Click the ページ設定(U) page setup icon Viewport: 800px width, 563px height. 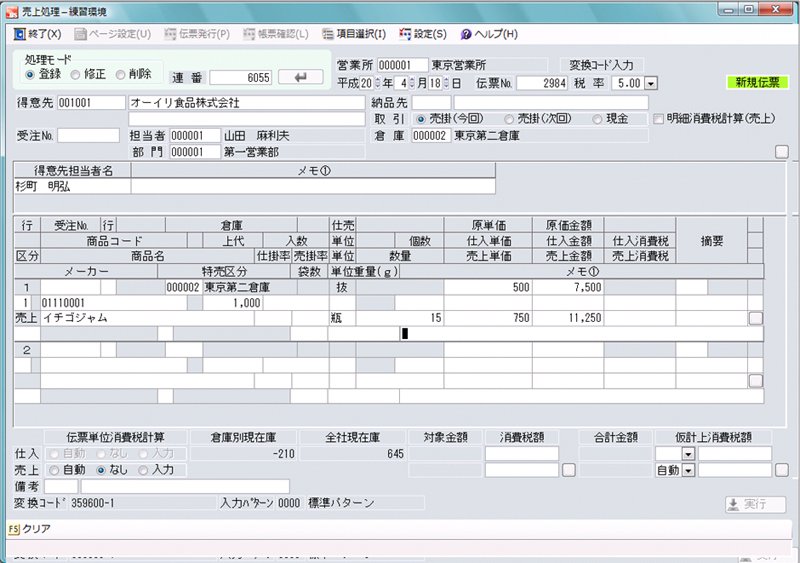click(x=81, y=34)
